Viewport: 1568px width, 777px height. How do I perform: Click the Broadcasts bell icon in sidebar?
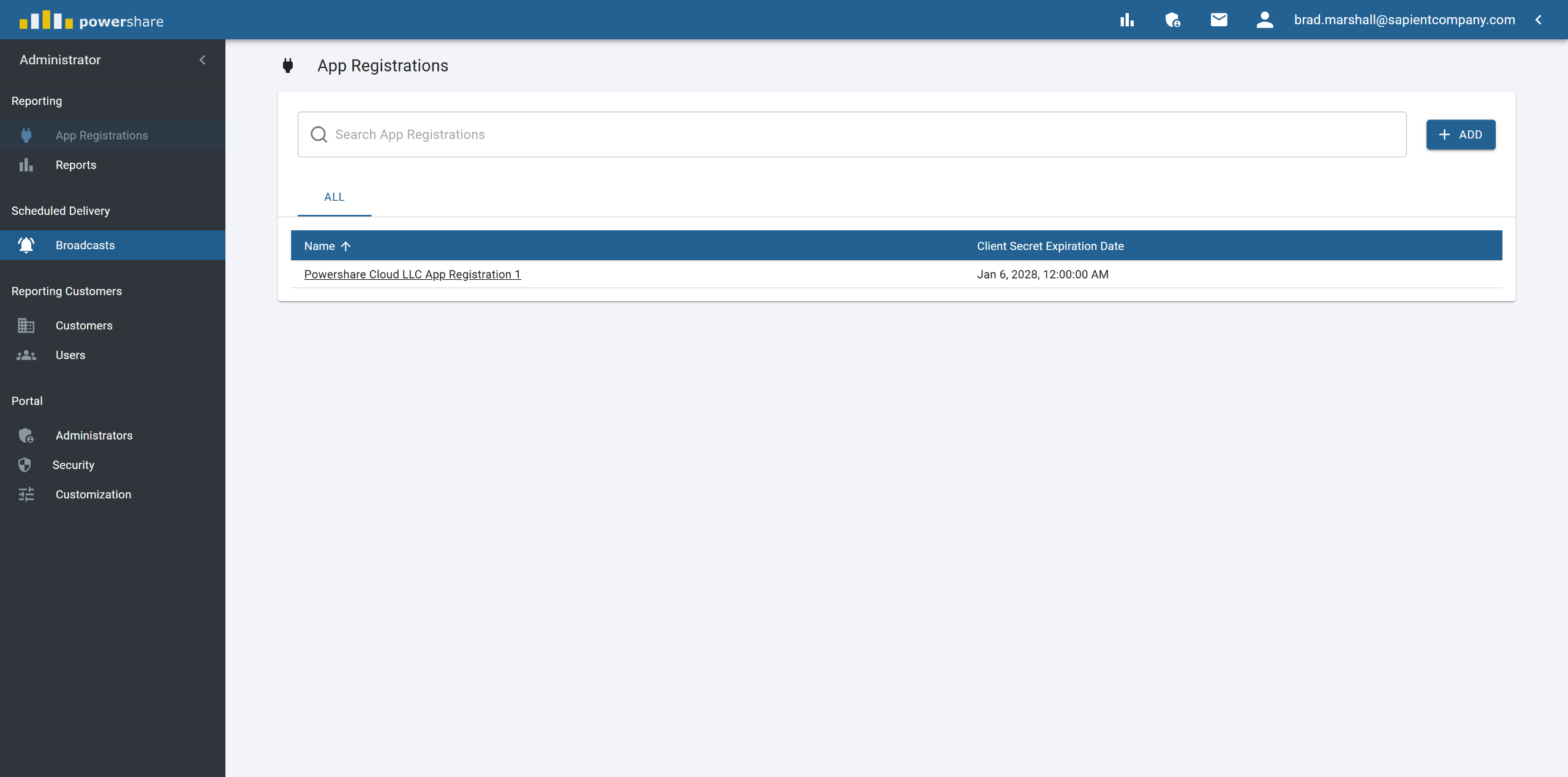coord(26,245)
